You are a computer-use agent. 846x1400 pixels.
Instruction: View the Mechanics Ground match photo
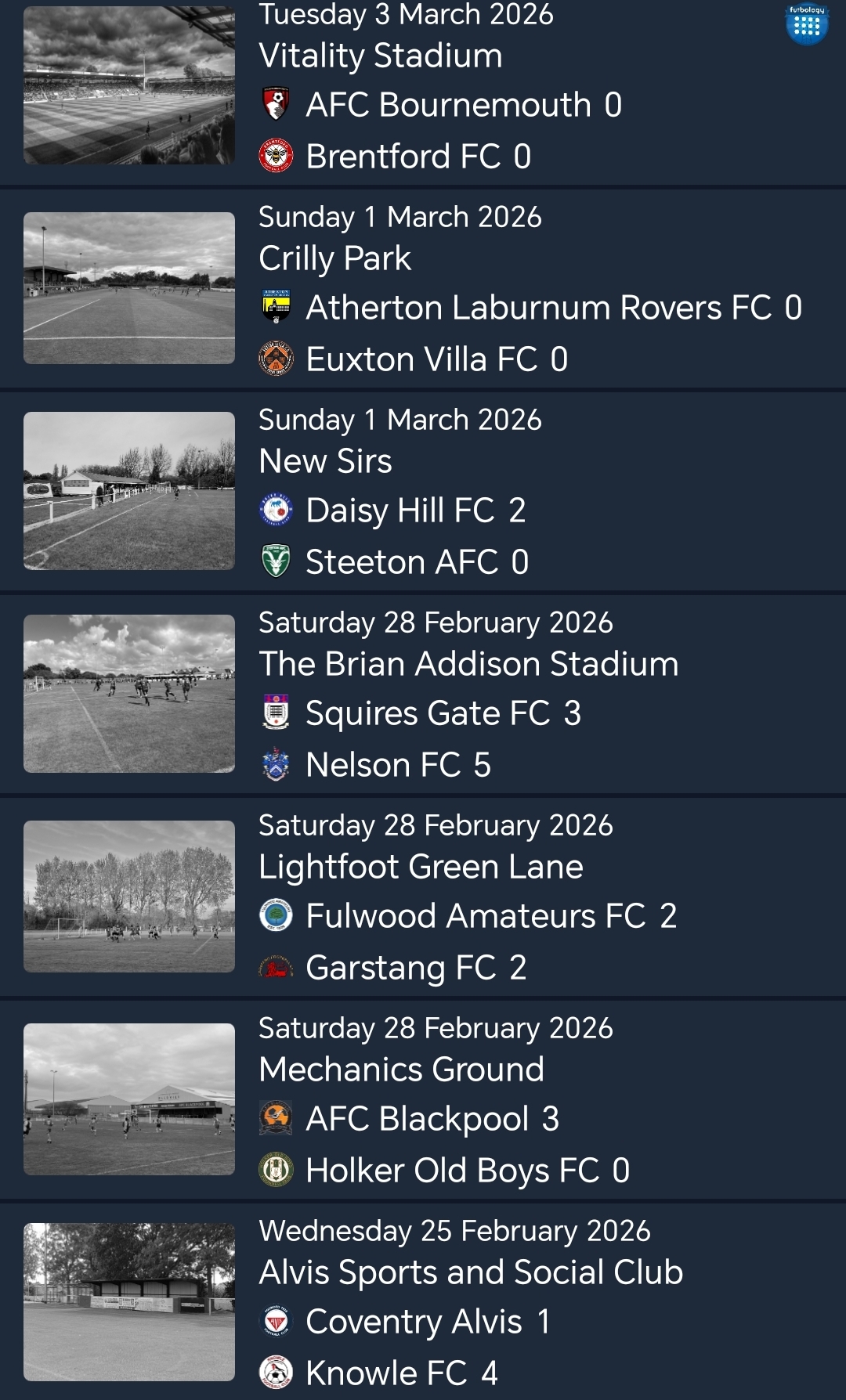[129, 1099]
